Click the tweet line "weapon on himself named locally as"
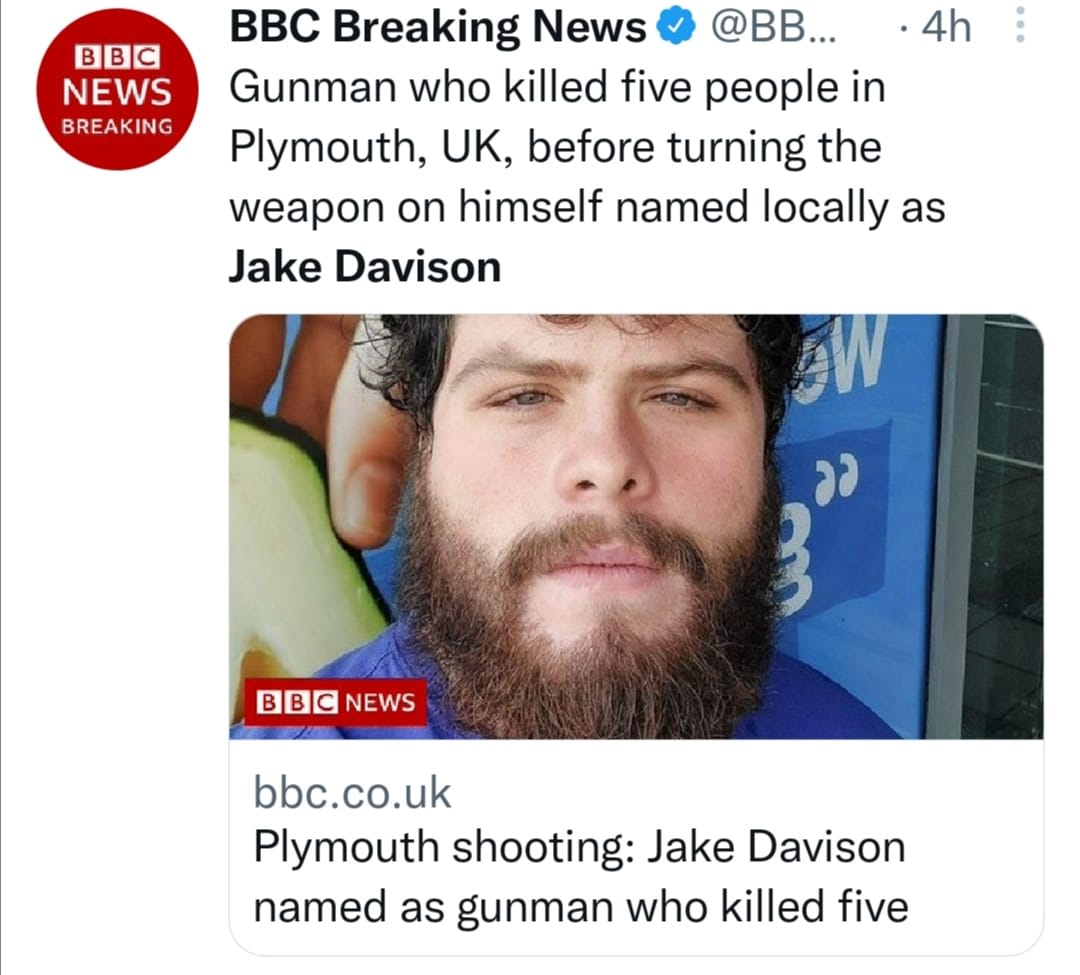The image size is (1080, 975). point(587,207)
